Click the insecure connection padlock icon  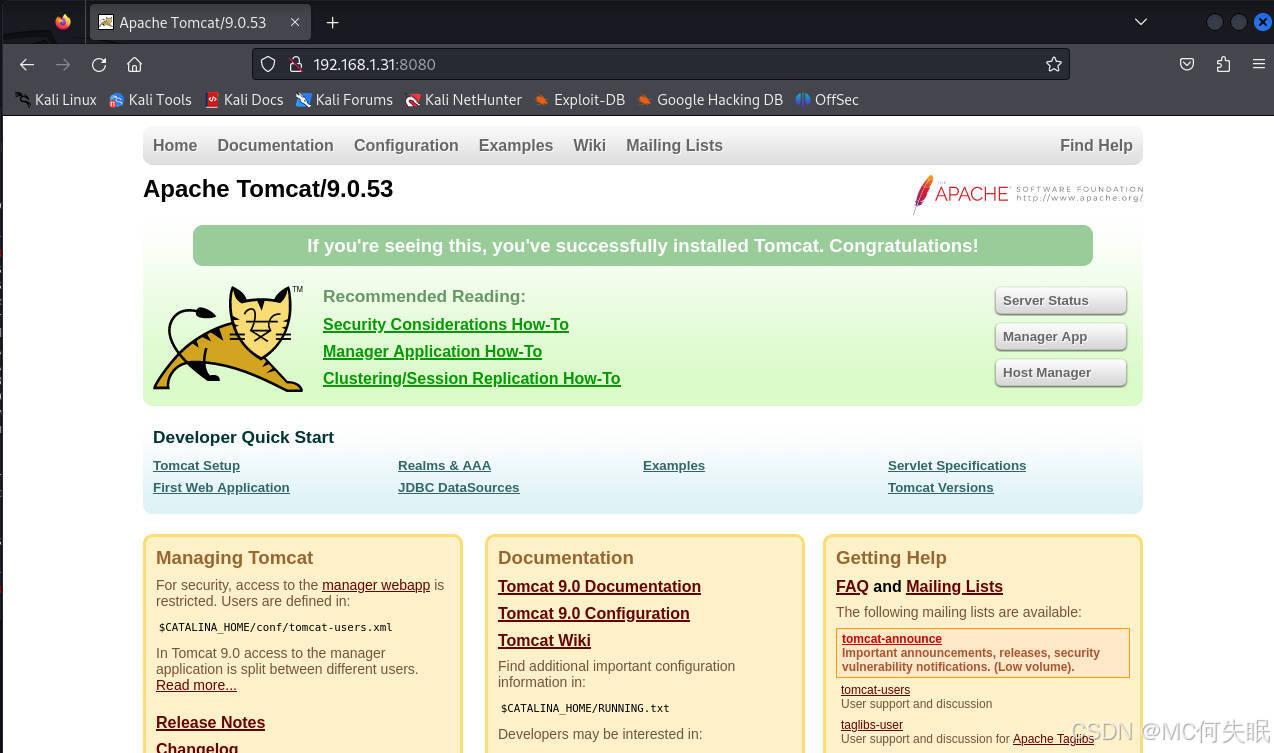pyautogui.click(x=295, y=64)
